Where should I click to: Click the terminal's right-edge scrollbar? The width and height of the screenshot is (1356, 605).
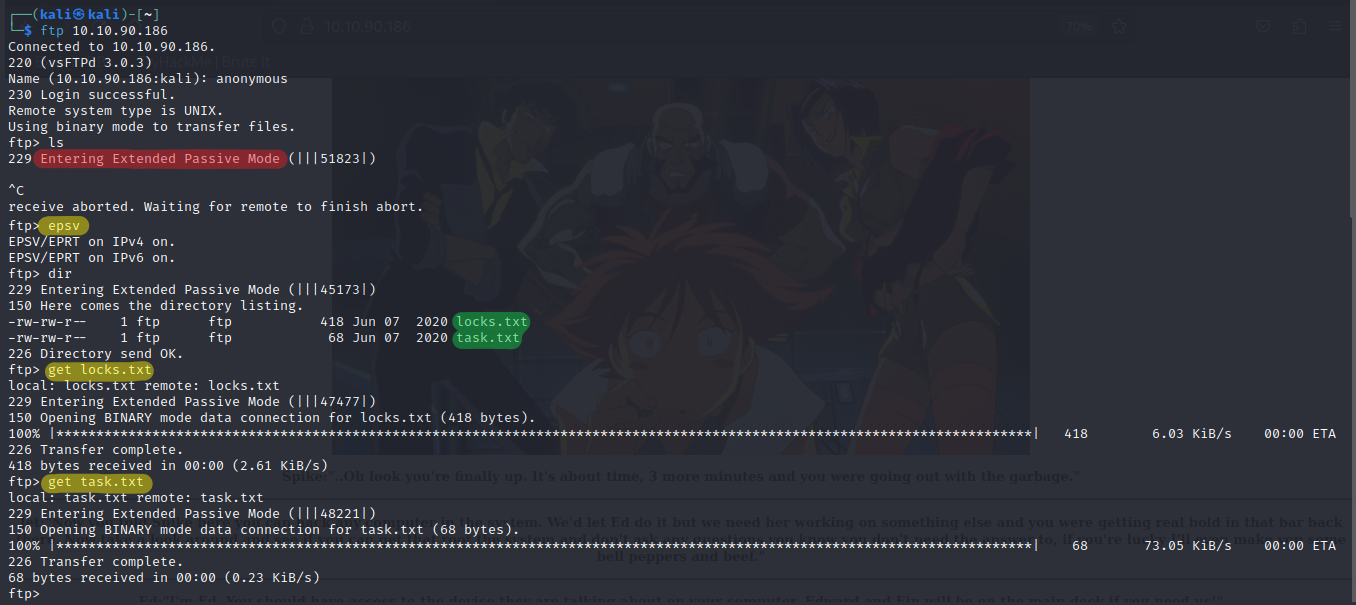1350,300
